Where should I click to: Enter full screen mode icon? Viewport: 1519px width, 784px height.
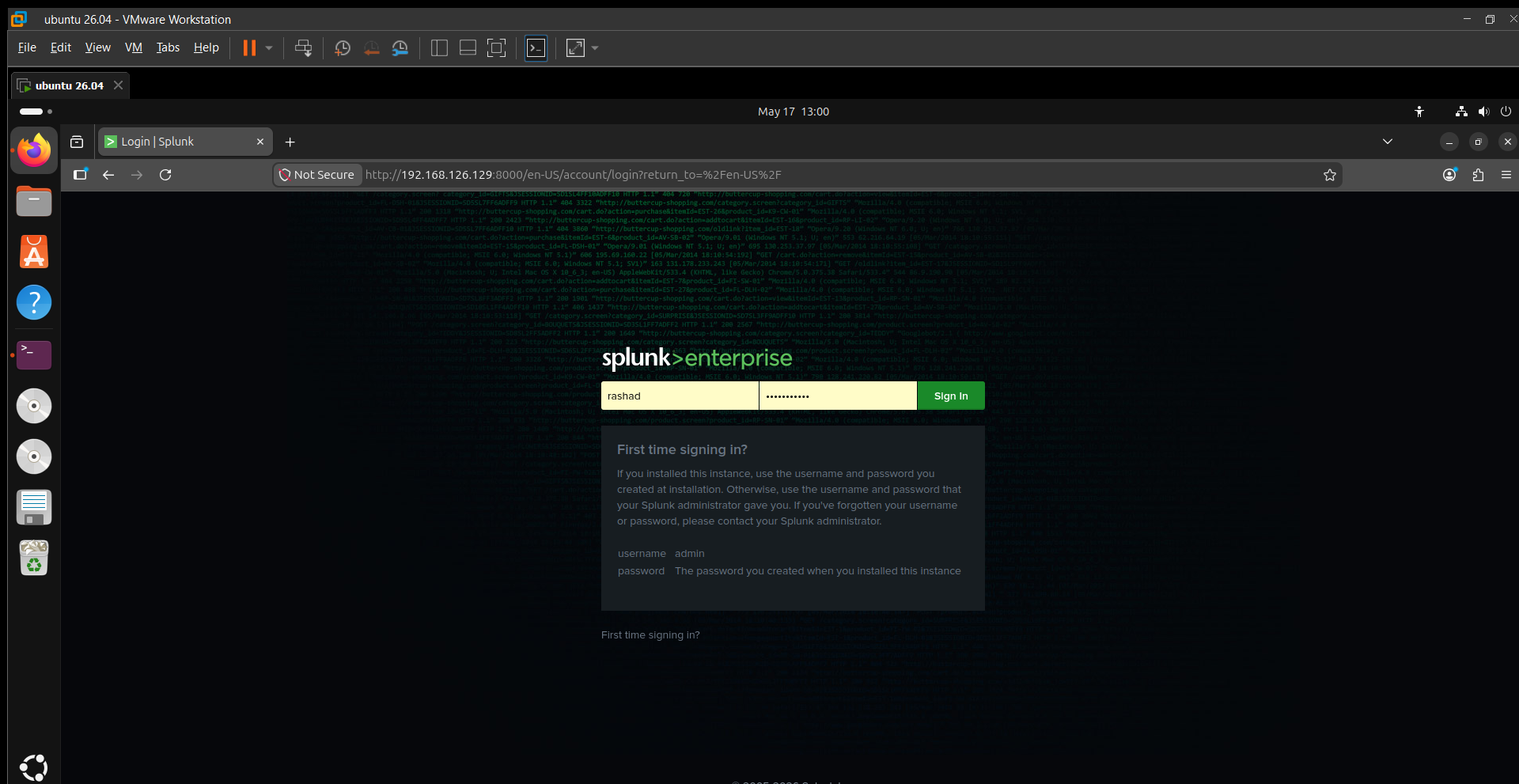pos(496,48)
